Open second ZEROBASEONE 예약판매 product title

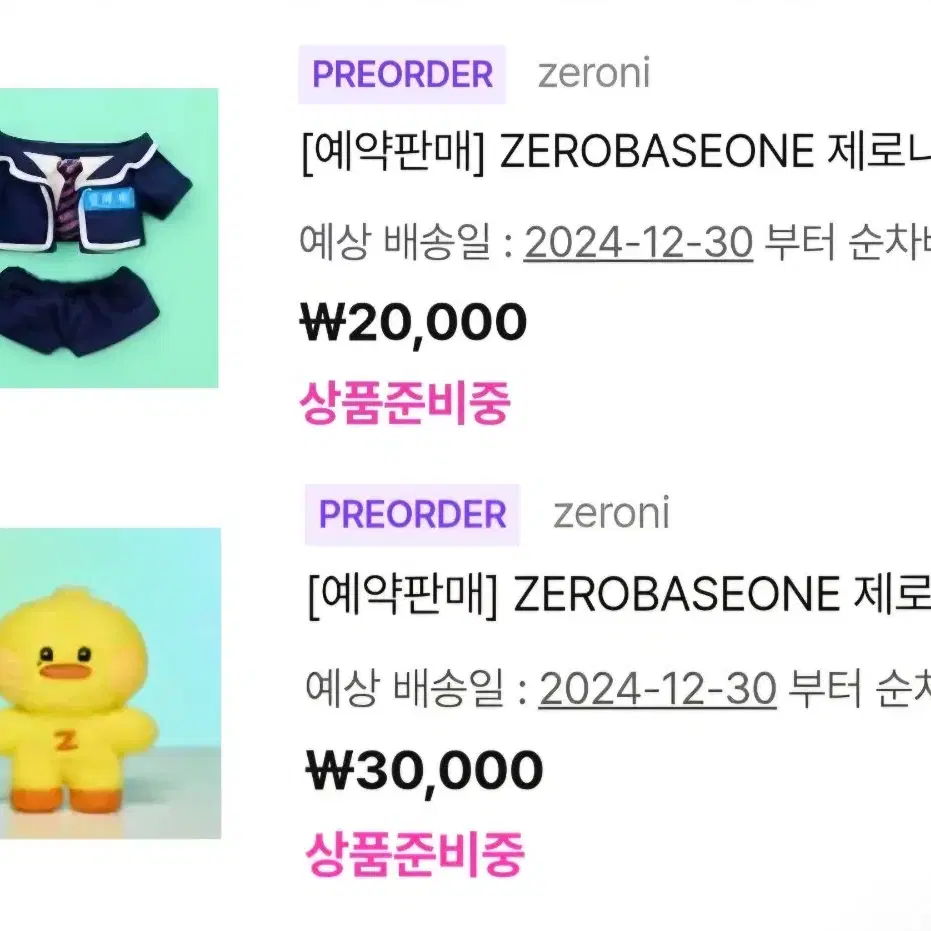click(619, 595)
